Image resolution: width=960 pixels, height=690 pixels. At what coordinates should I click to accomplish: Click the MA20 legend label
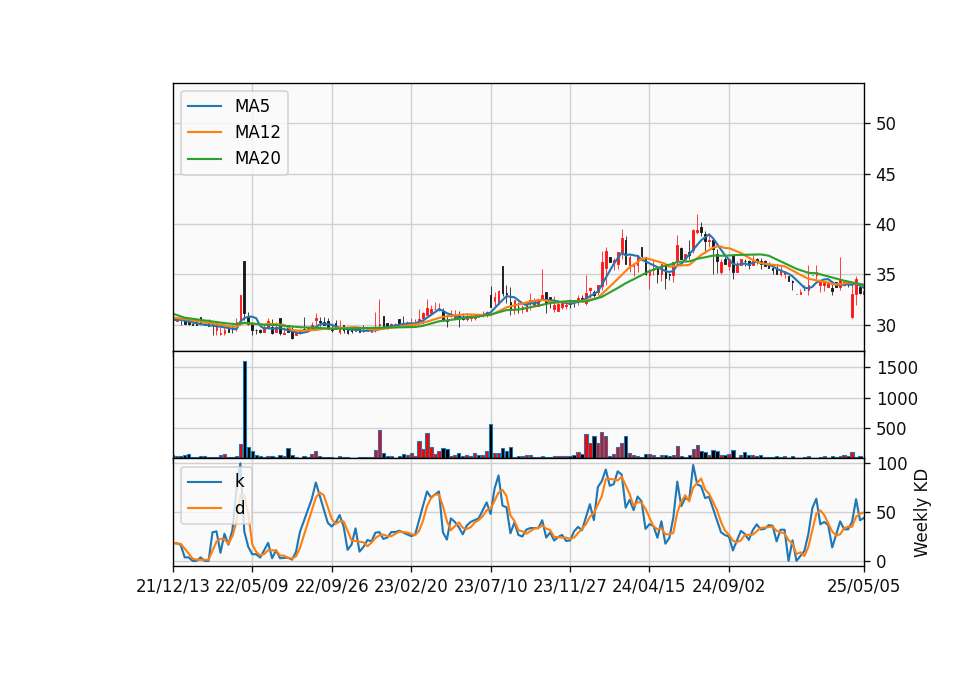[x=257, y=159]
